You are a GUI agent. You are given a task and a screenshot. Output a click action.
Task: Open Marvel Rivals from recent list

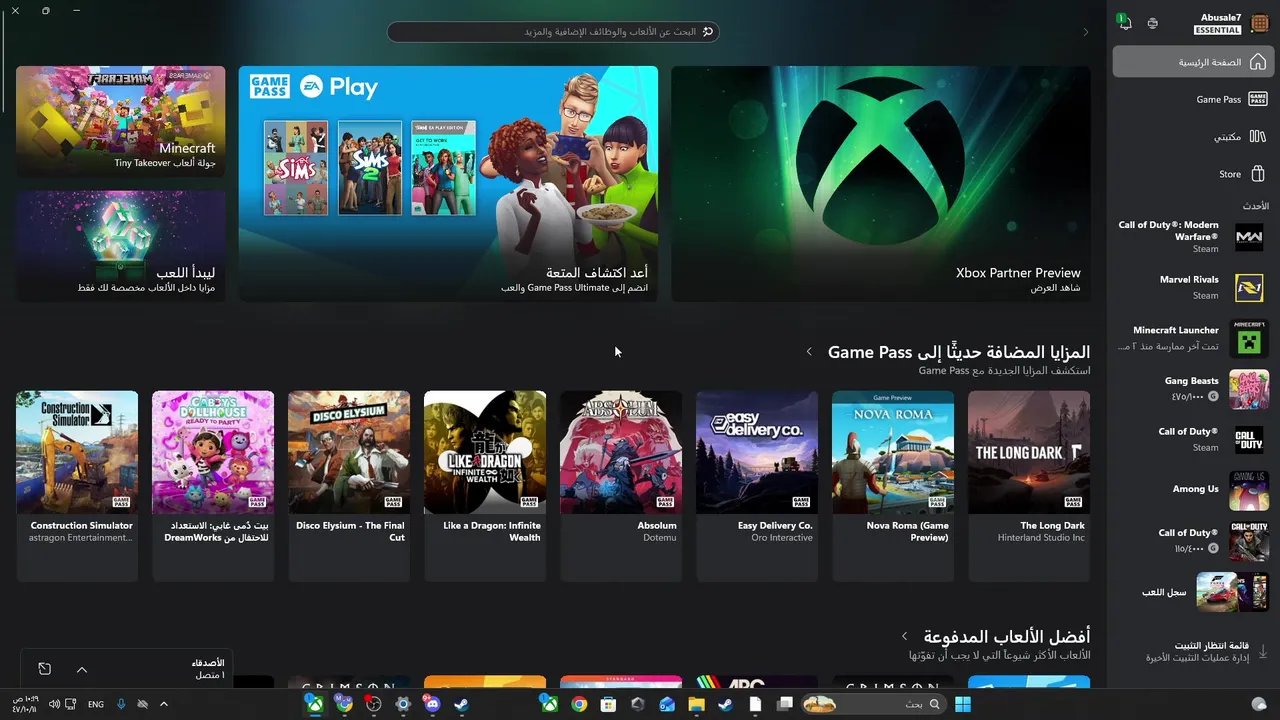coord(1192,287)
